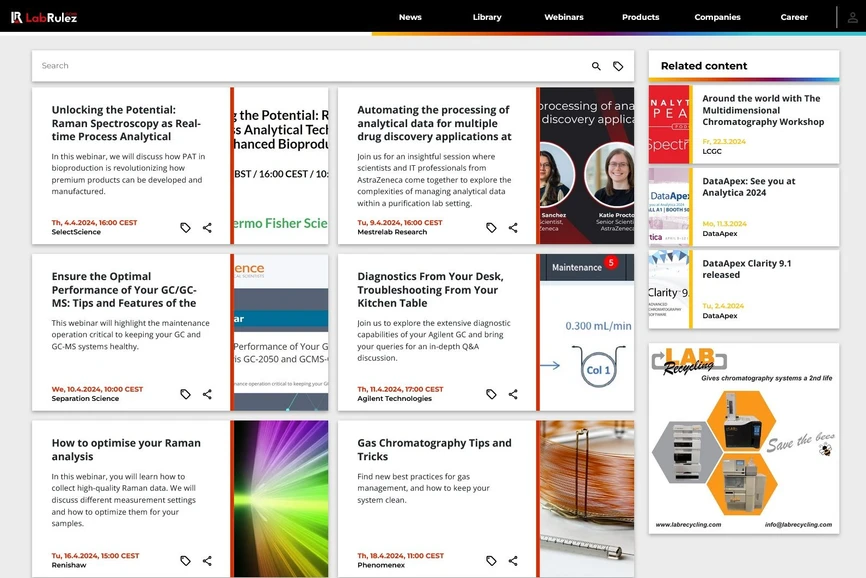Click the Renishaw company name
Viewport: 866px width, 578px height.
tap(69, 565)
